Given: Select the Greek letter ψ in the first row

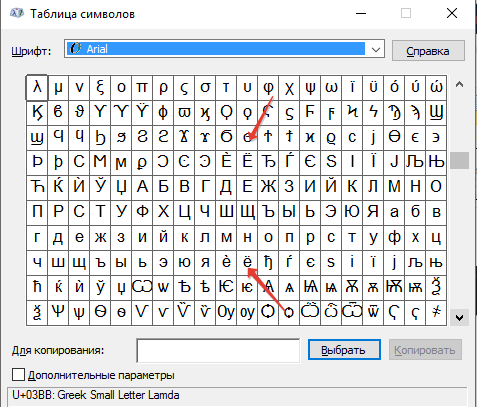Looking at the screenshot, I should (310, 88).
